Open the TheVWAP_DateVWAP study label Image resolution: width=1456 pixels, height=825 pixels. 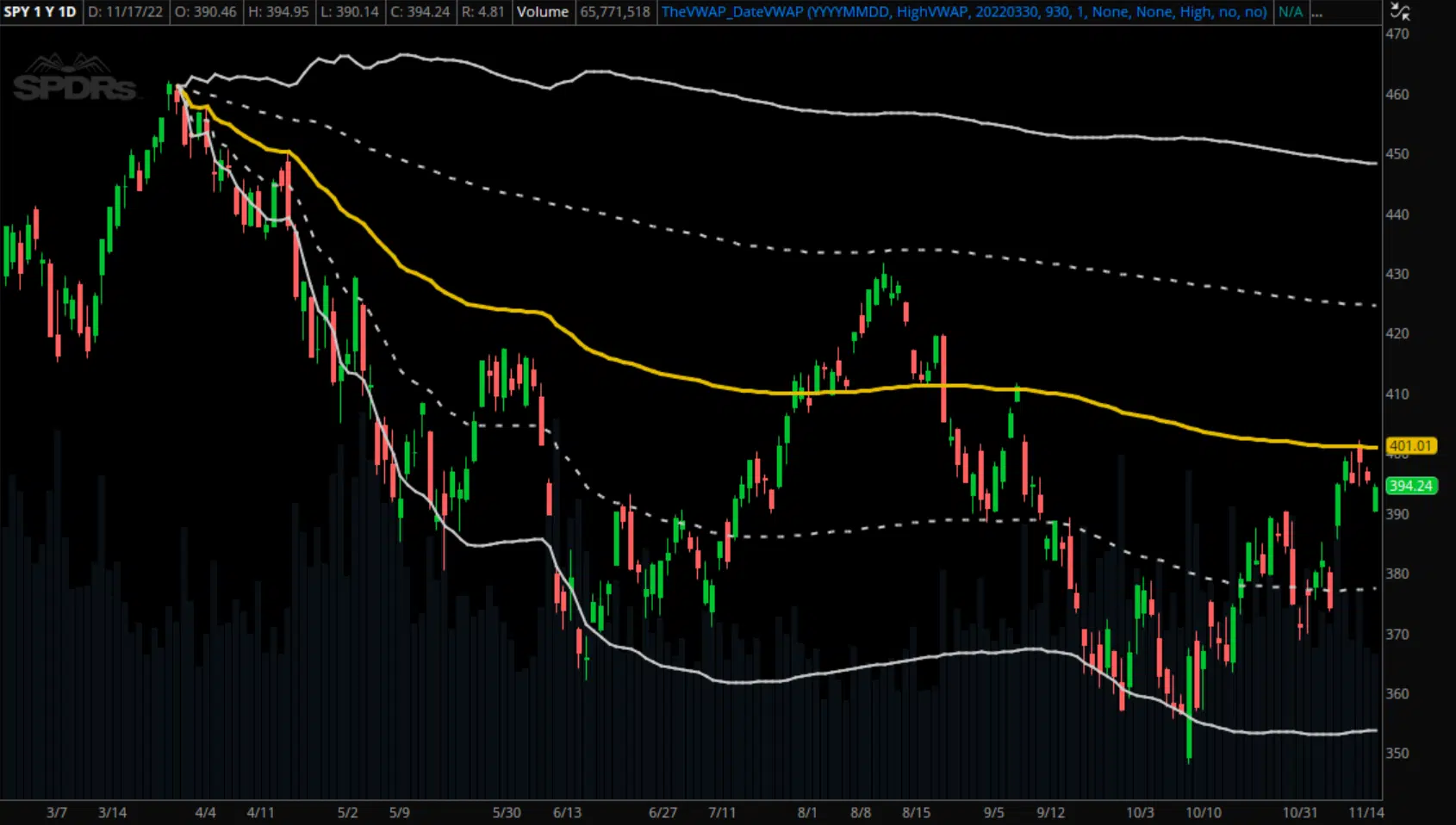963,12
